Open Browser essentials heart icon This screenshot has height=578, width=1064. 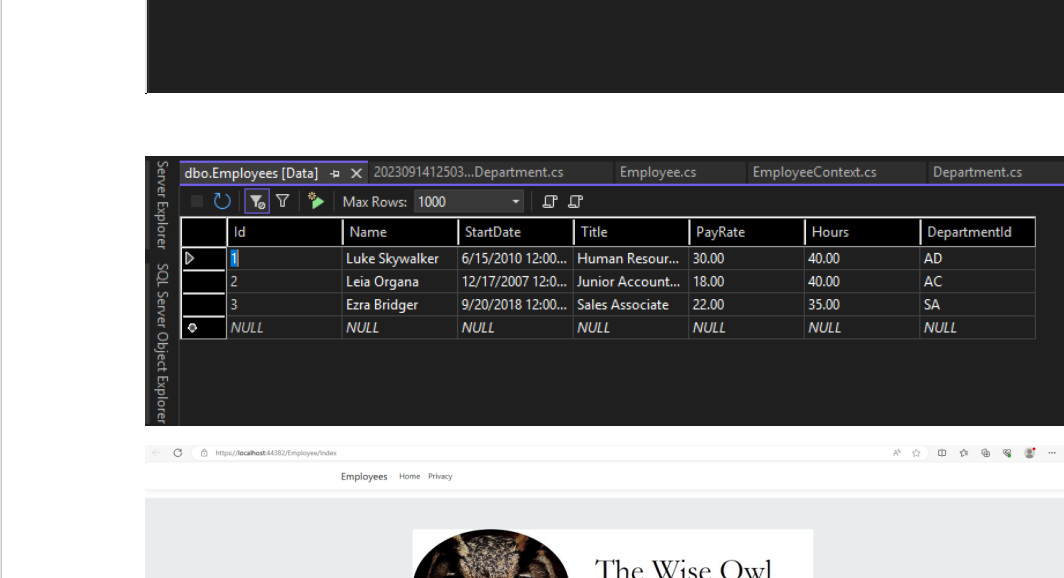coord(1007,451)
